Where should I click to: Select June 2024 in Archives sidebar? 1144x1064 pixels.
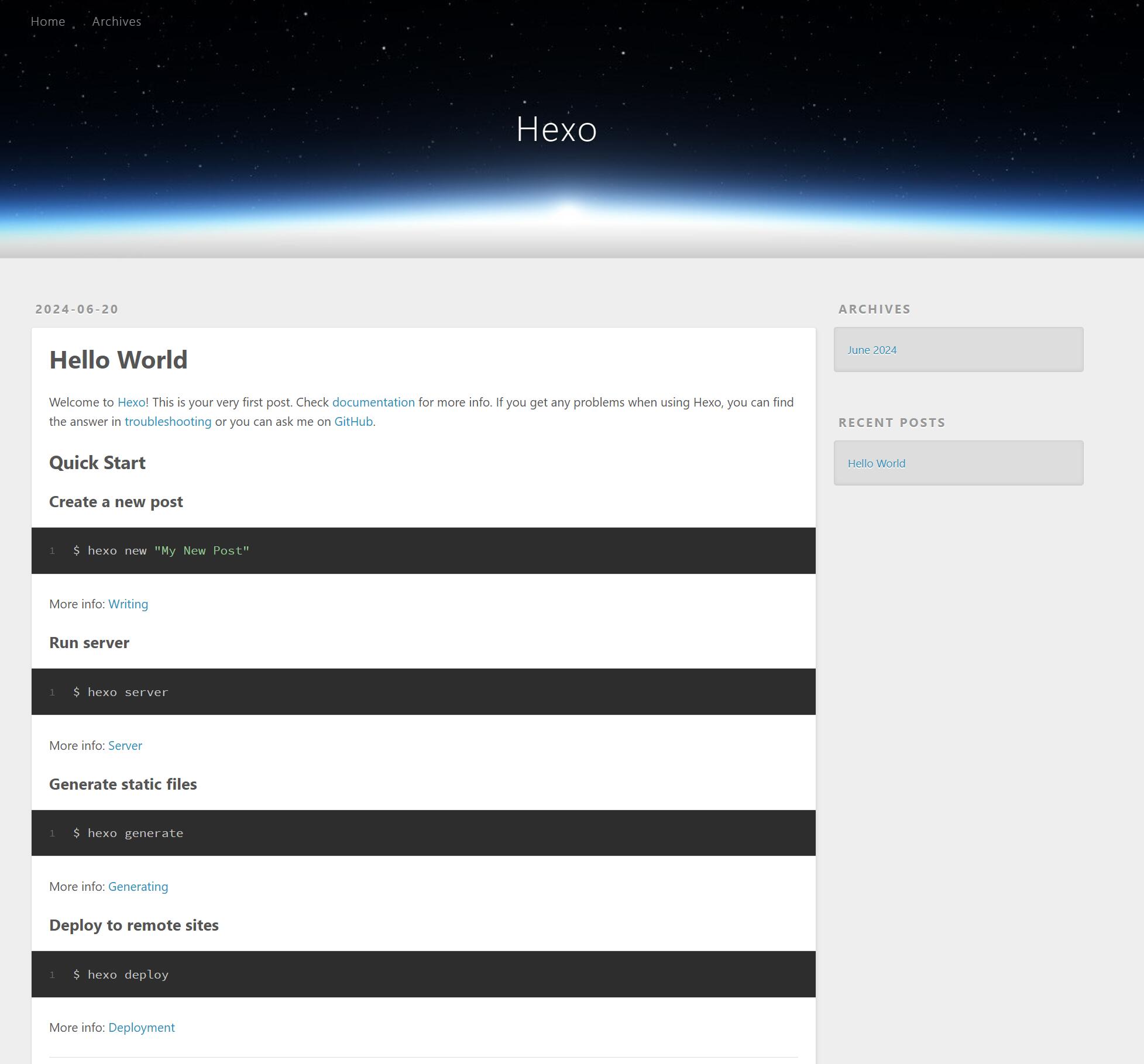click(x=872, y=350)
